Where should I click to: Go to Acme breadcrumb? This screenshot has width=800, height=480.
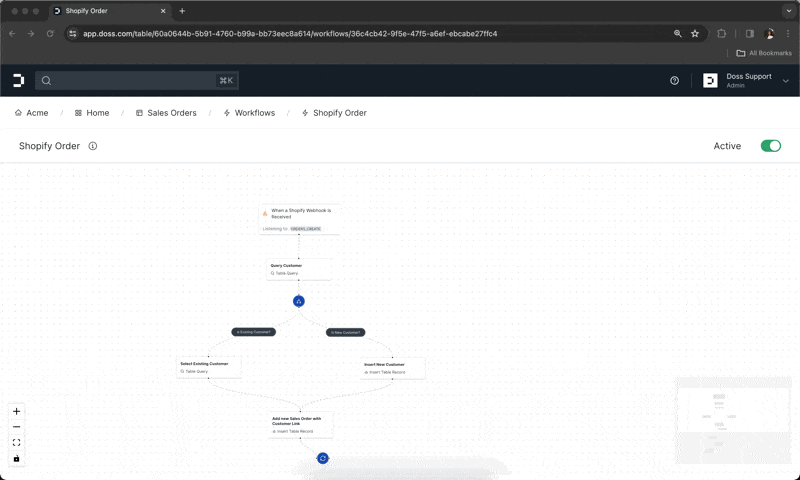click(x=32, y=113)
